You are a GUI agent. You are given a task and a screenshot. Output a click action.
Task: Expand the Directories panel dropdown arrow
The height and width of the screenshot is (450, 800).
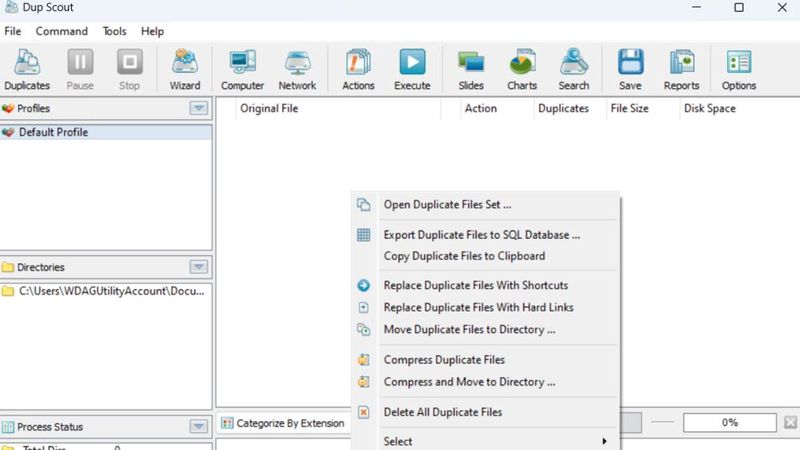coord(199,267)
